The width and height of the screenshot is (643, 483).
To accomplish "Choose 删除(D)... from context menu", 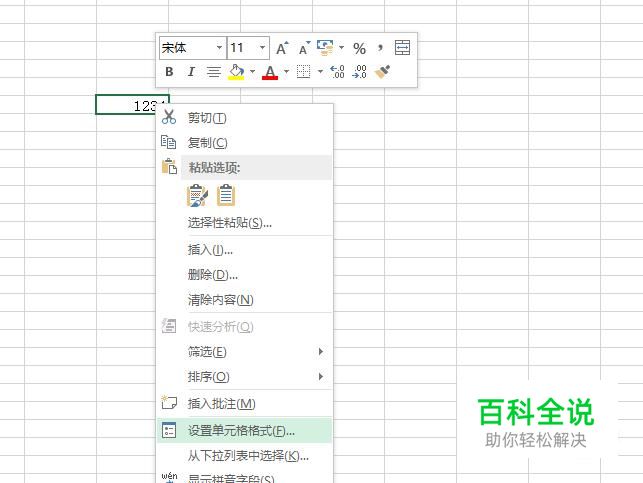I will 244,274.
